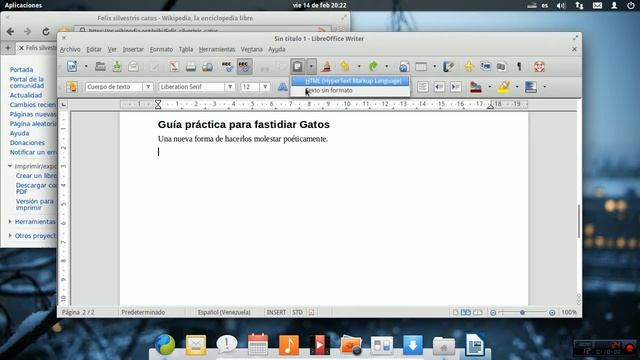Toggle STD selection mode in status bar
This screenshot has width=640, height=360.
(x=297, y=312)
